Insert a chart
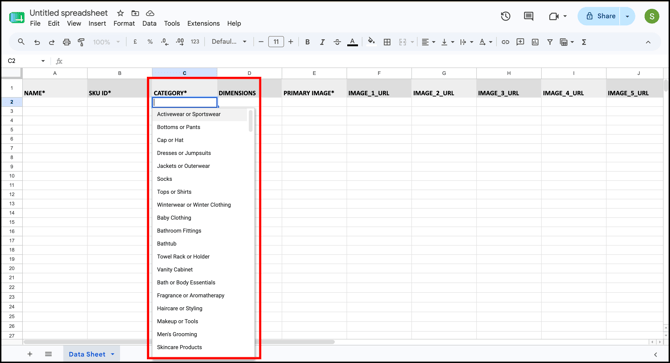The height and width of the screenshot is (363, 670). [535, 42]
